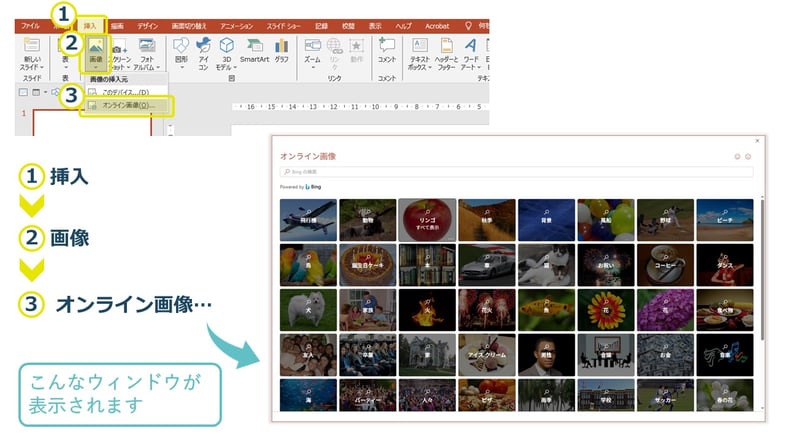The width and height of the screenshot is (785, 441).
Task: Switch to the 画面切り替え (Transitions) tab
Action: pos(189,26)
